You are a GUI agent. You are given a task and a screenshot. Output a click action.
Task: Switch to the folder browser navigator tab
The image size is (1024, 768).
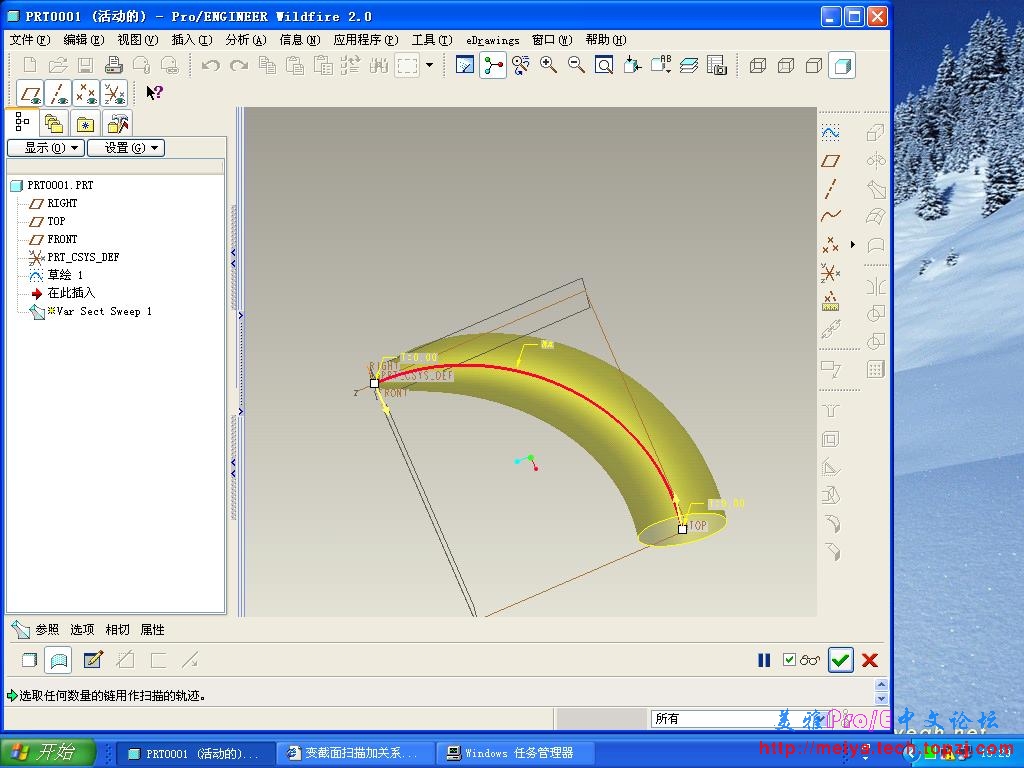click(x=54, y=123)
